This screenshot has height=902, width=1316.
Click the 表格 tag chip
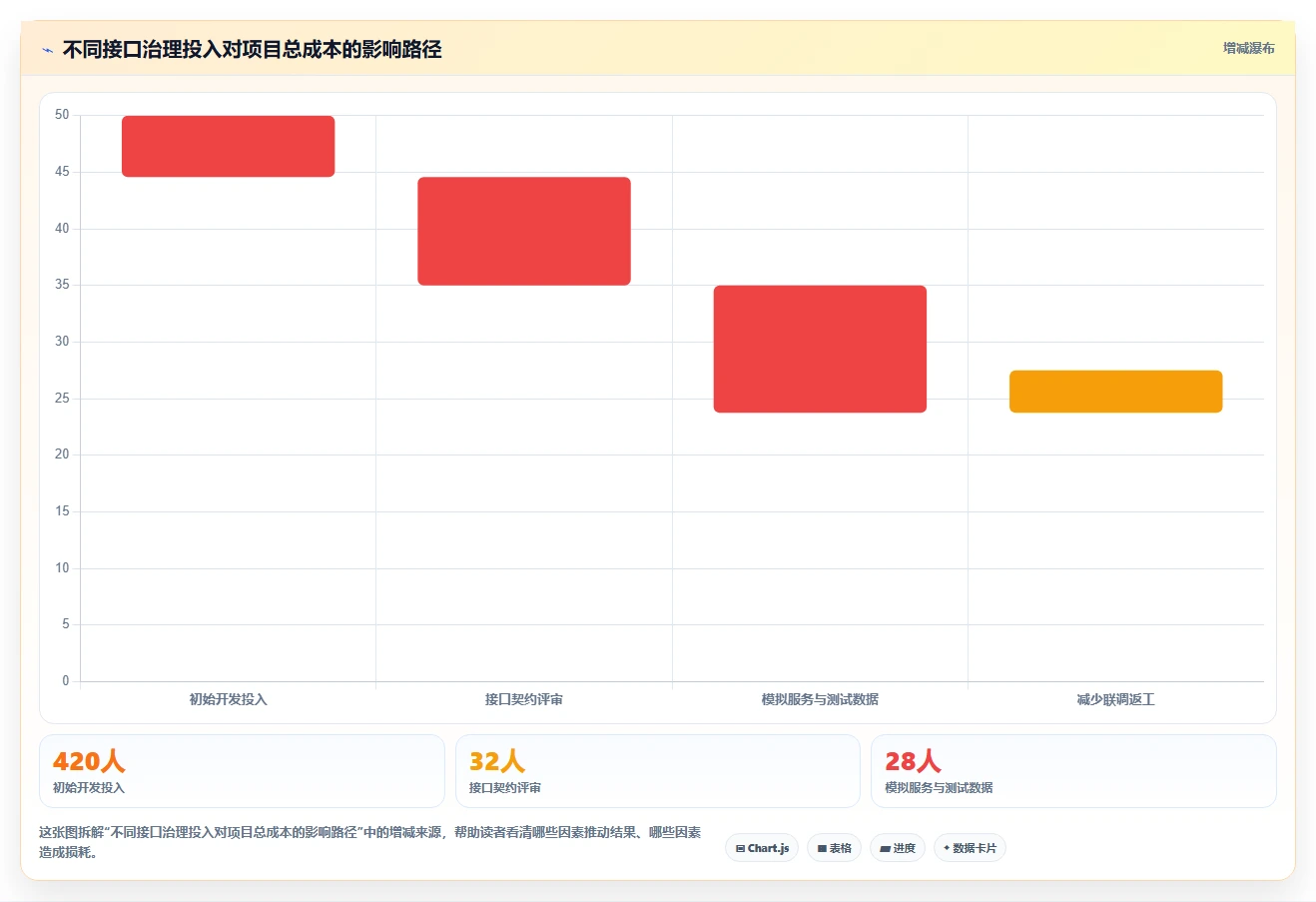click(834, 848)
